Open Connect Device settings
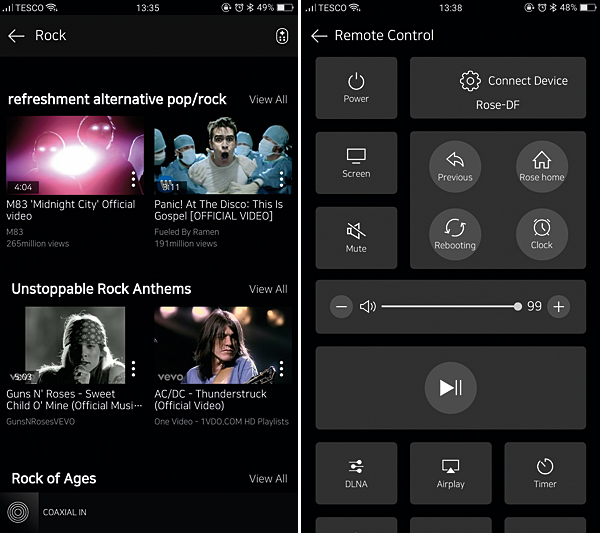Screen dimensions: 600x533 pyautogui.click(x=498, y=88)
